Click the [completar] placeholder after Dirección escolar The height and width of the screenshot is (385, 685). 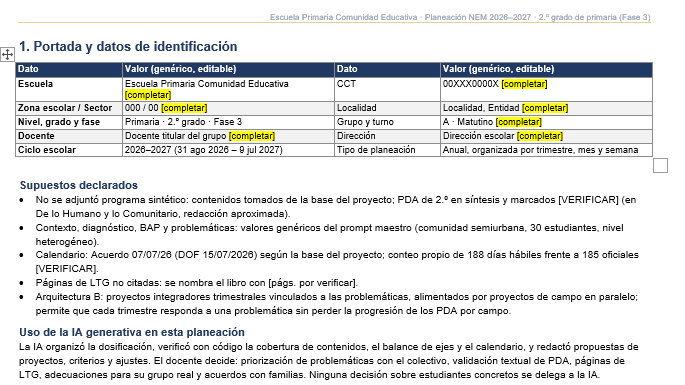coord(540,136)
